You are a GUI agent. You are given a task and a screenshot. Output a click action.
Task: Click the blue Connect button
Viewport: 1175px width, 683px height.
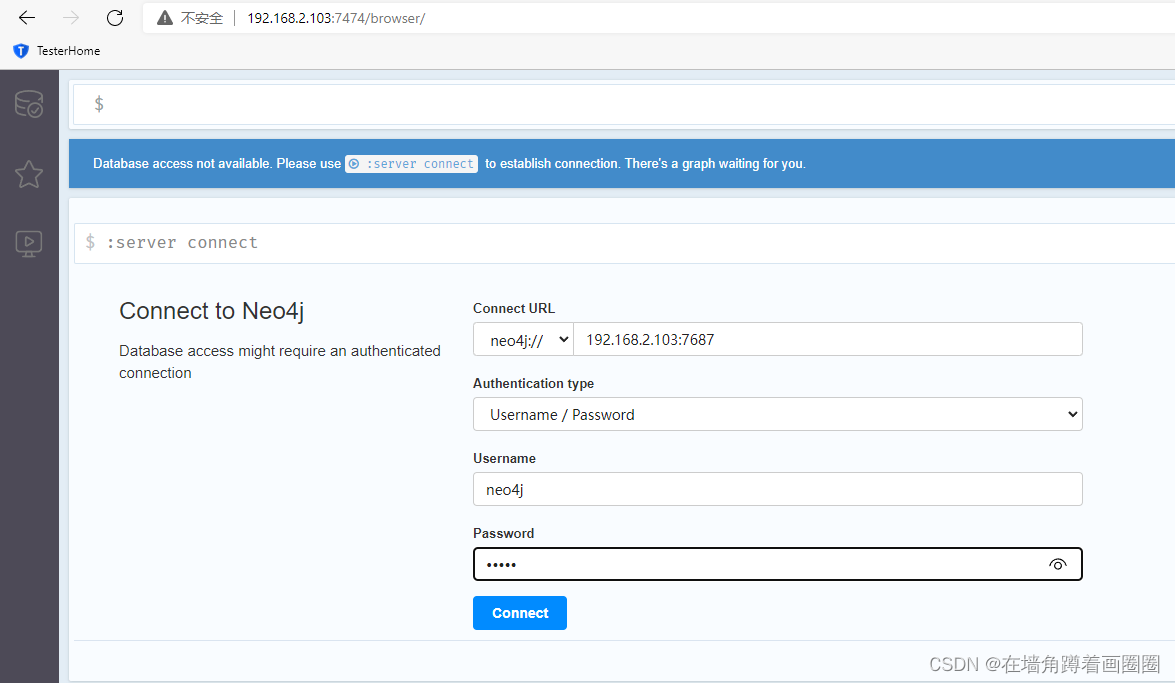(x=519, y=613)
